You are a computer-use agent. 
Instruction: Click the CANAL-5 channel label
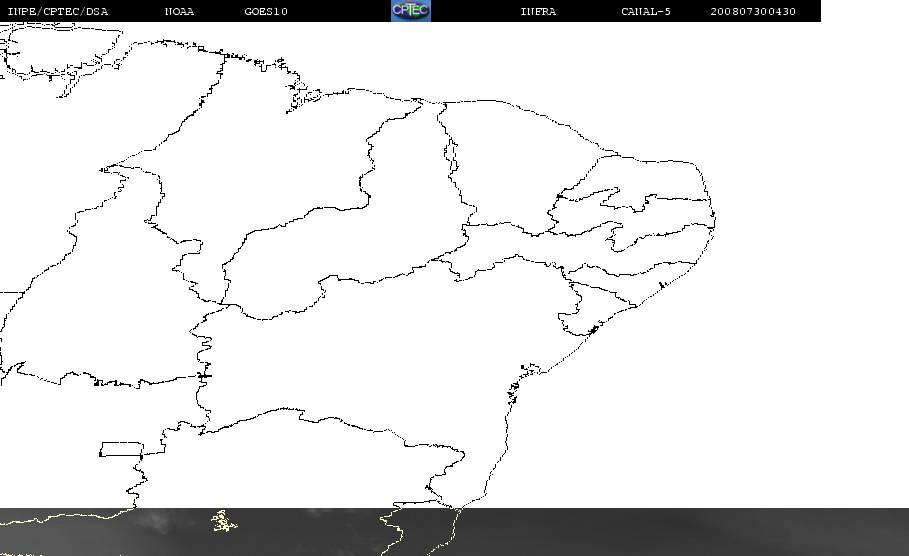click(x=646, y=12)
